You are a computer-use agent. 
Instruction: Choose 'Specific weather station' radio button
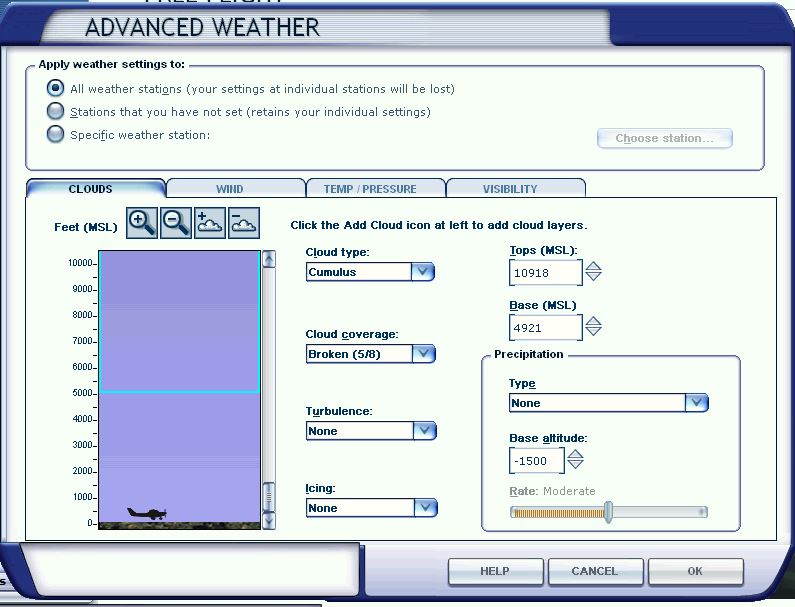tap(55, 134)
